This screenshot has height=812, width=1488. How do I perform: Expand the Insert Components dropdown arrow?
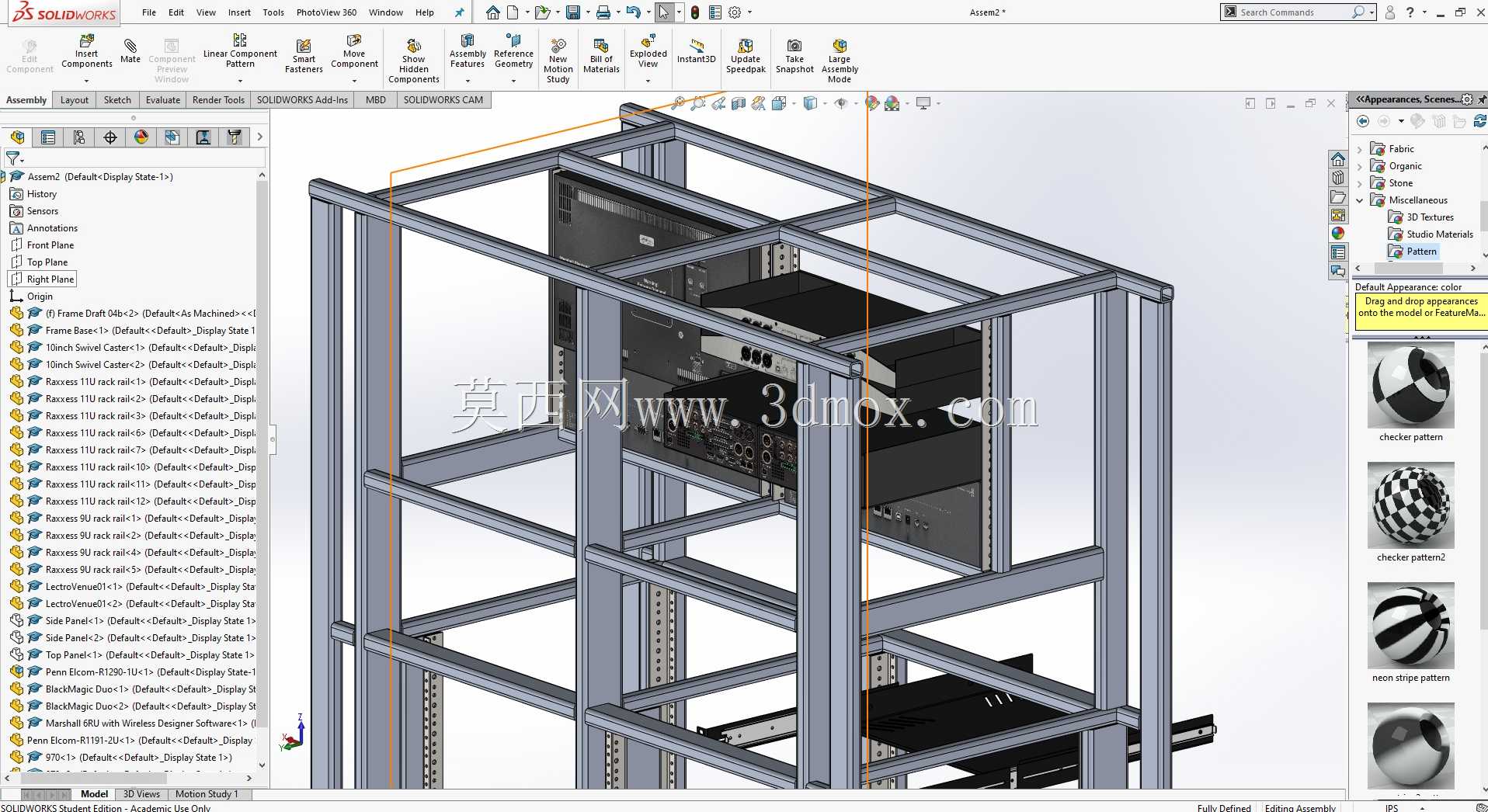click(x=86, y=80)
